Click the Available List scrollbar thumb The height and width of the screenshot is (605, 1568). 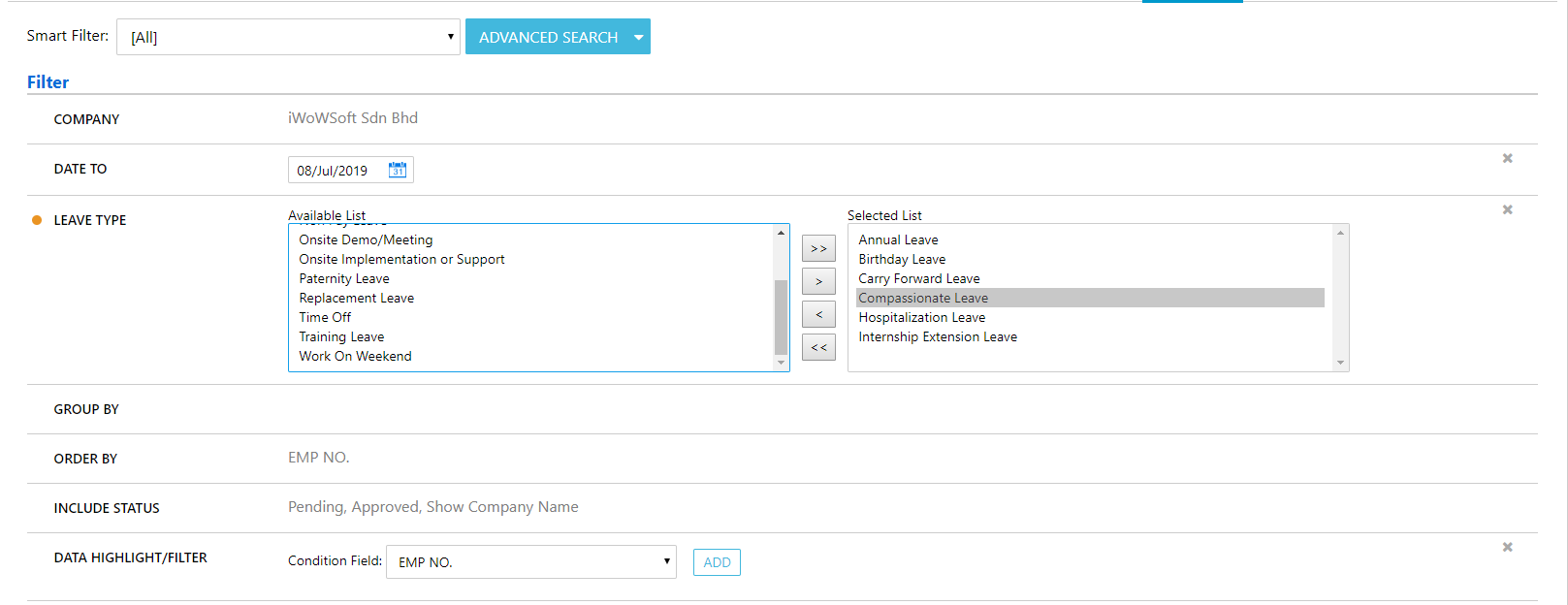pyautogui.click(x=781, y=317)
